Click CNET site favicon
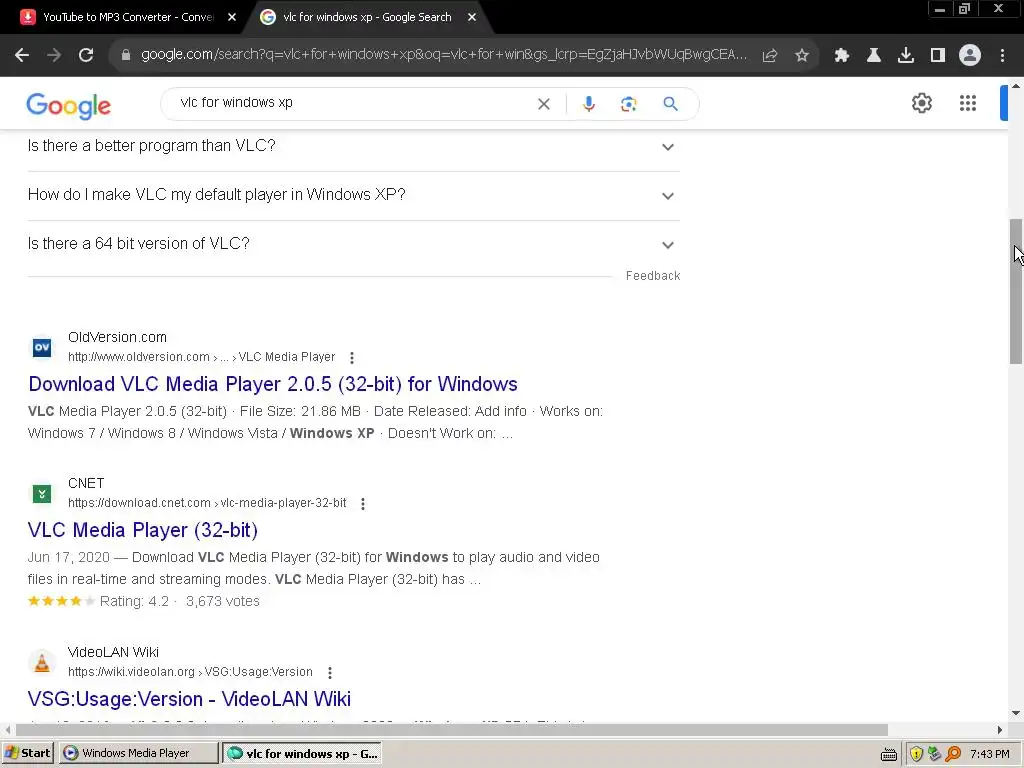1024x768 pixels. click(42, 494)
